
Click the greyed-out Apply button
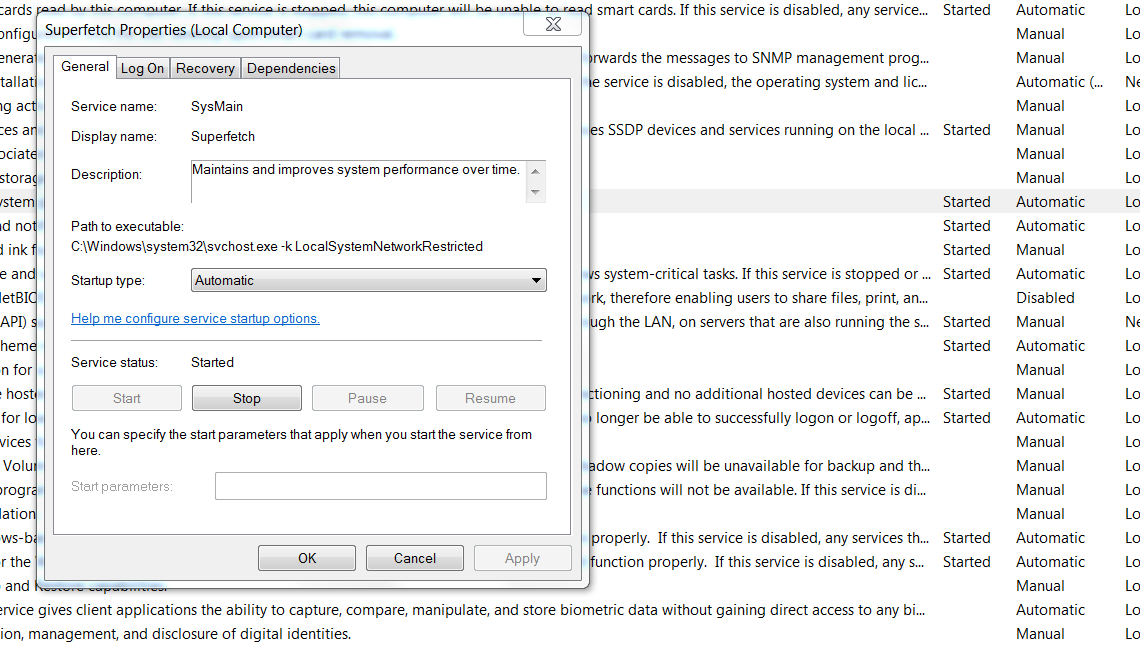(x=522, y=558)
